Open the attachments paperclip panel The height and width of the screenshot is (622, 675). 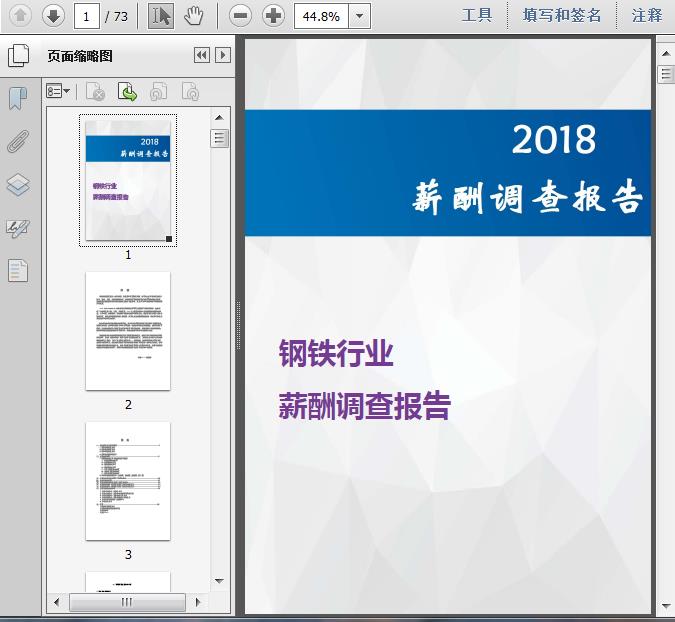tap(18, 142)
